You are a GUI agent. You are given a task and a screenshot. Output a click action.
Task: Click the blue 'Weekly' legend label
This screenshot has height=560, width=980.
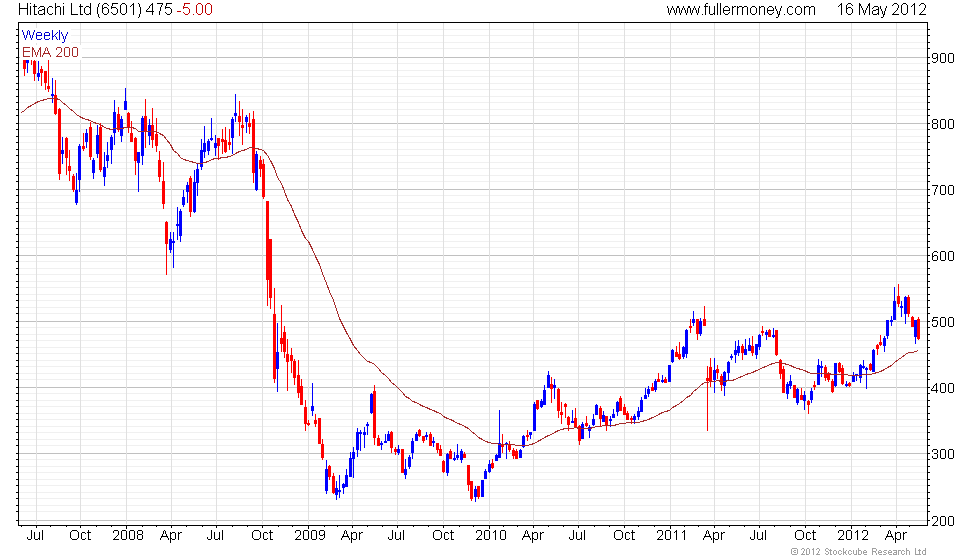tap(45, 36)
